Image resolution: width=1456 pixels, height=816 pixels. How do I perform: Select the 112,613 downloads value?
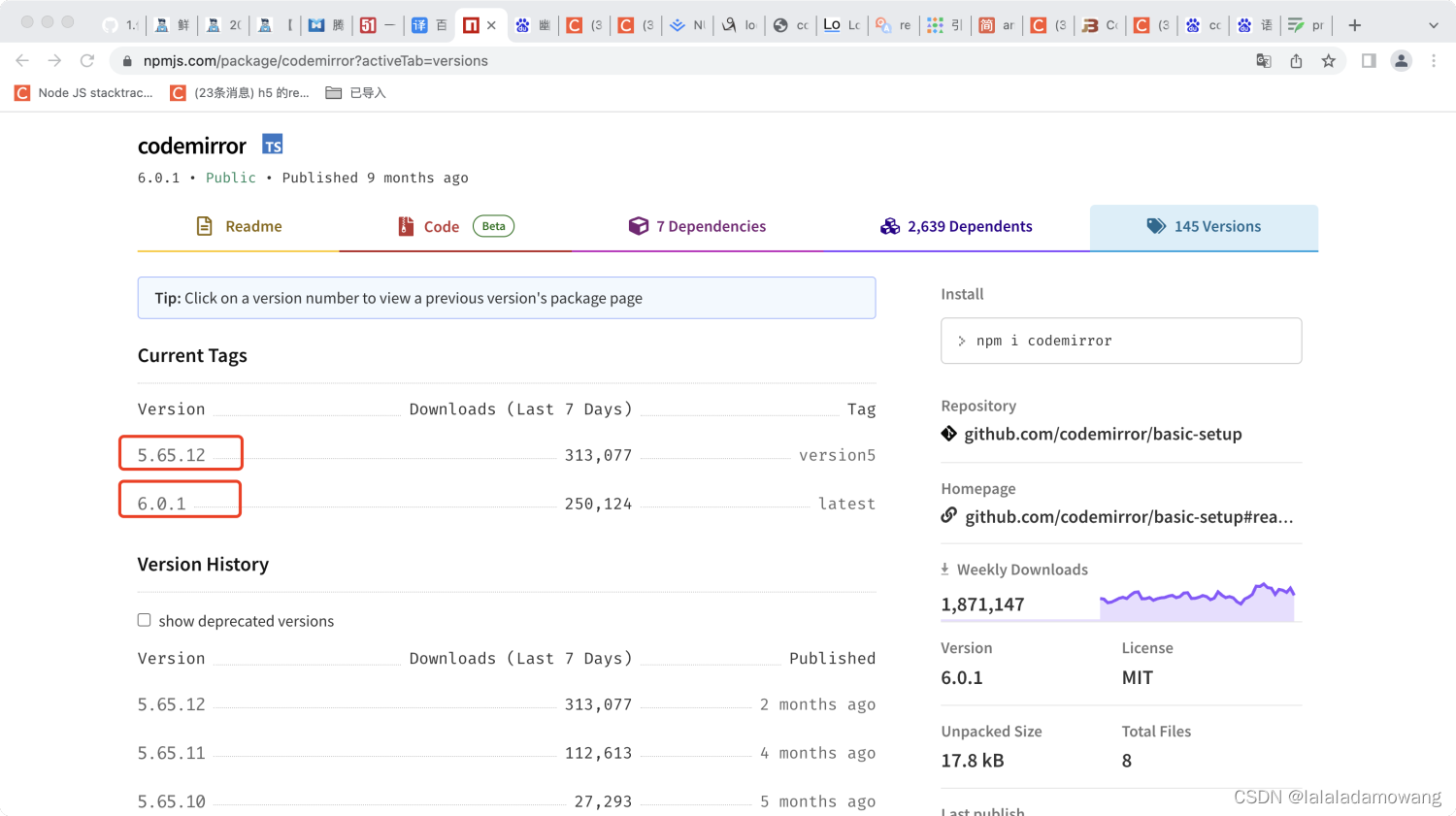pyautogui.click(x=598, y=753)
